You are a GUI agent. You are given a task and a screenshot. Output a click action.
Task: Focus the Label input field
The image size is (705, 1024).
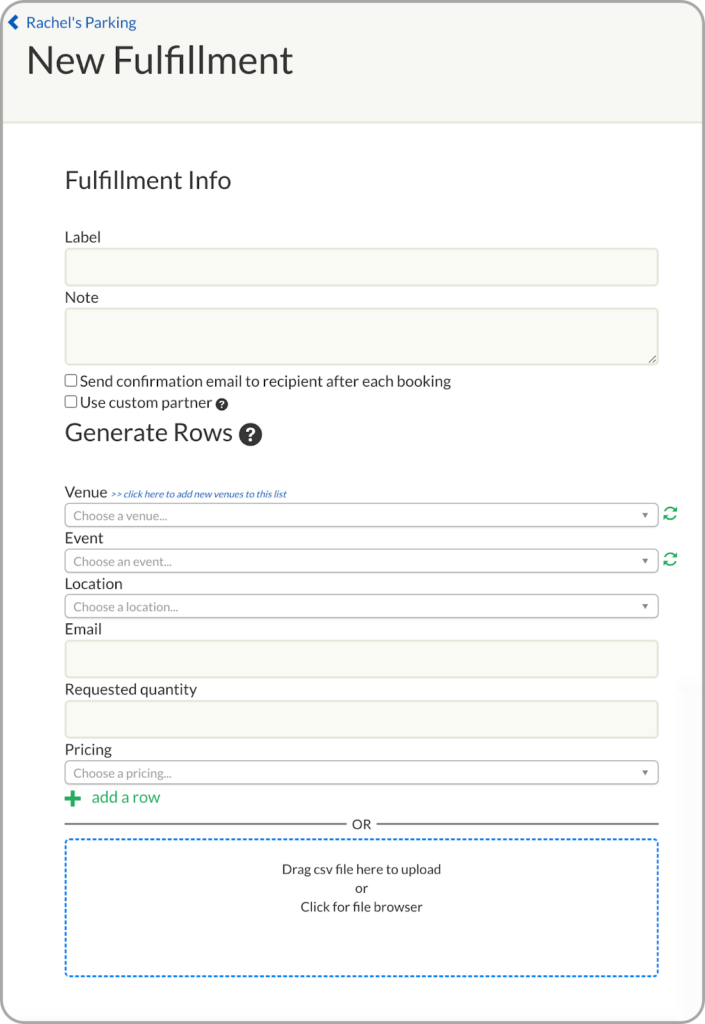(x=361, y=267)
